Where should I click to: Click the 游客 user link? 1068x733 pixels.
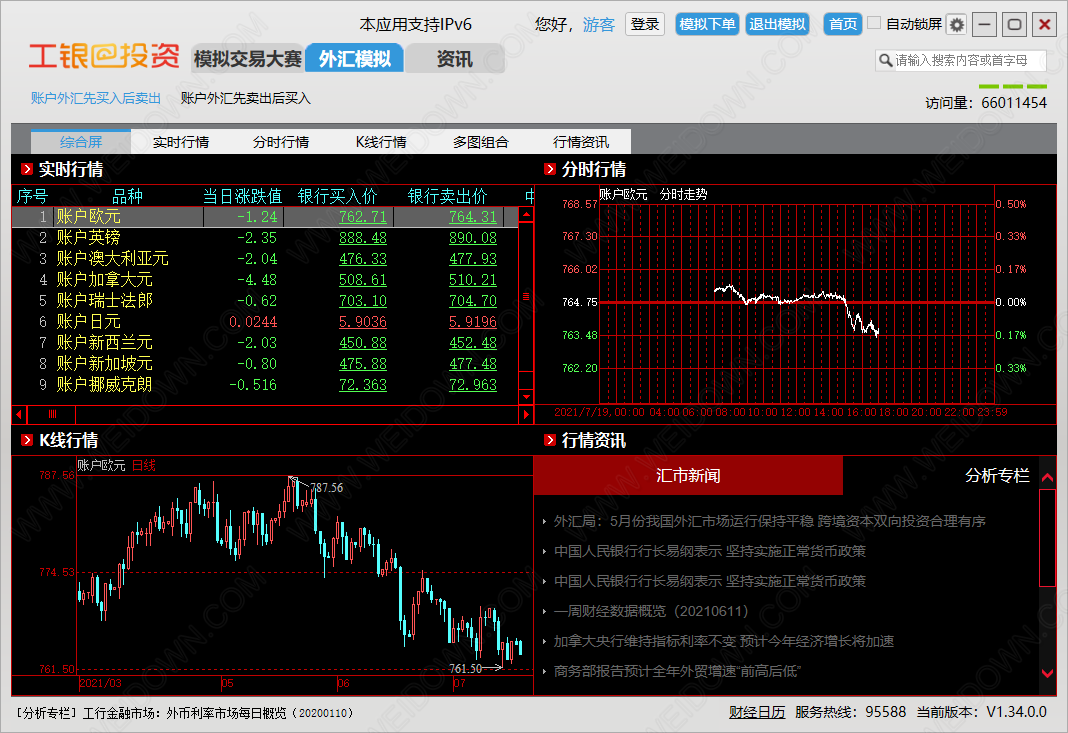[599, 25]
